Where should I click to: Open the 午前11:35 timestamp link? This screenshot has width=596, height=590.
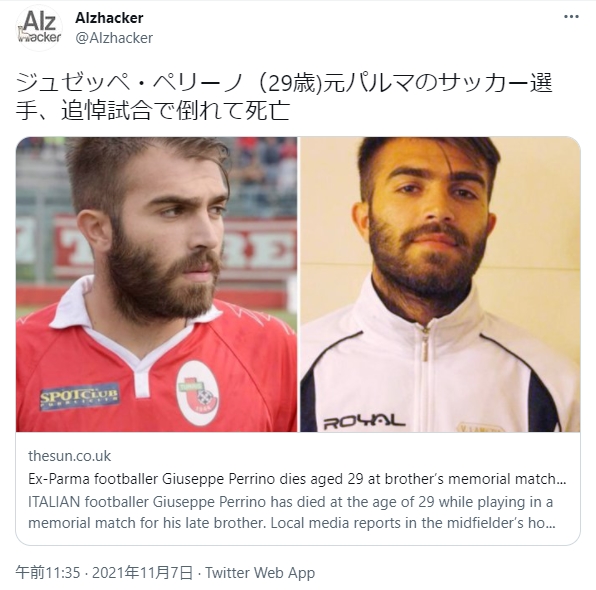pos(48,573)
